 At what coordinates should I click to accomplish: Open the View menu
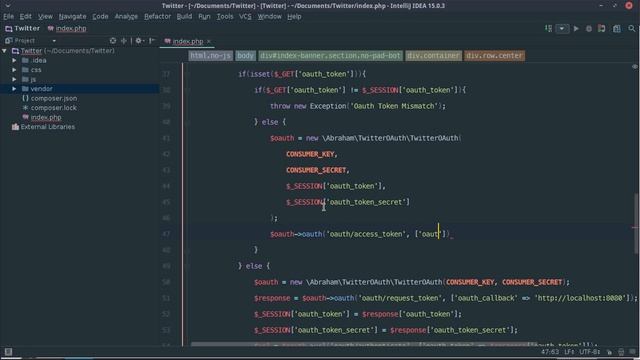[45, 17]
